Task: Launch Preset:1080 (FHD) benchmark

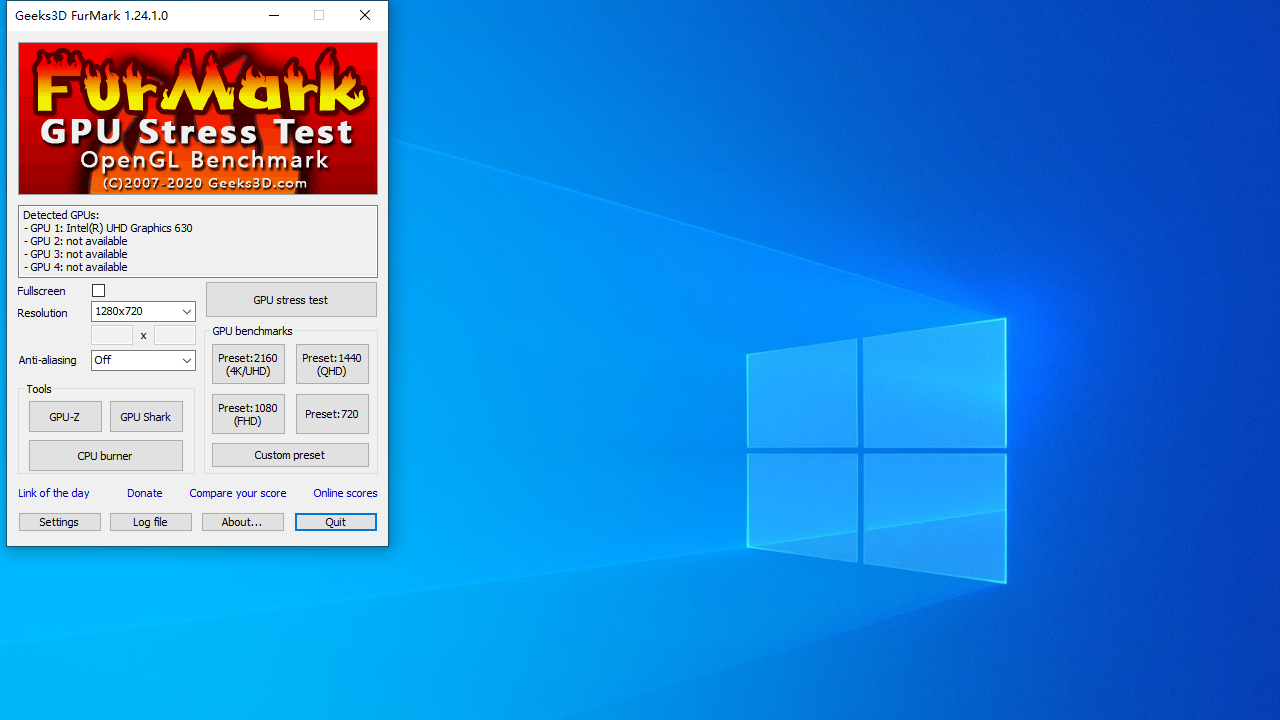Action: point(248,414)
